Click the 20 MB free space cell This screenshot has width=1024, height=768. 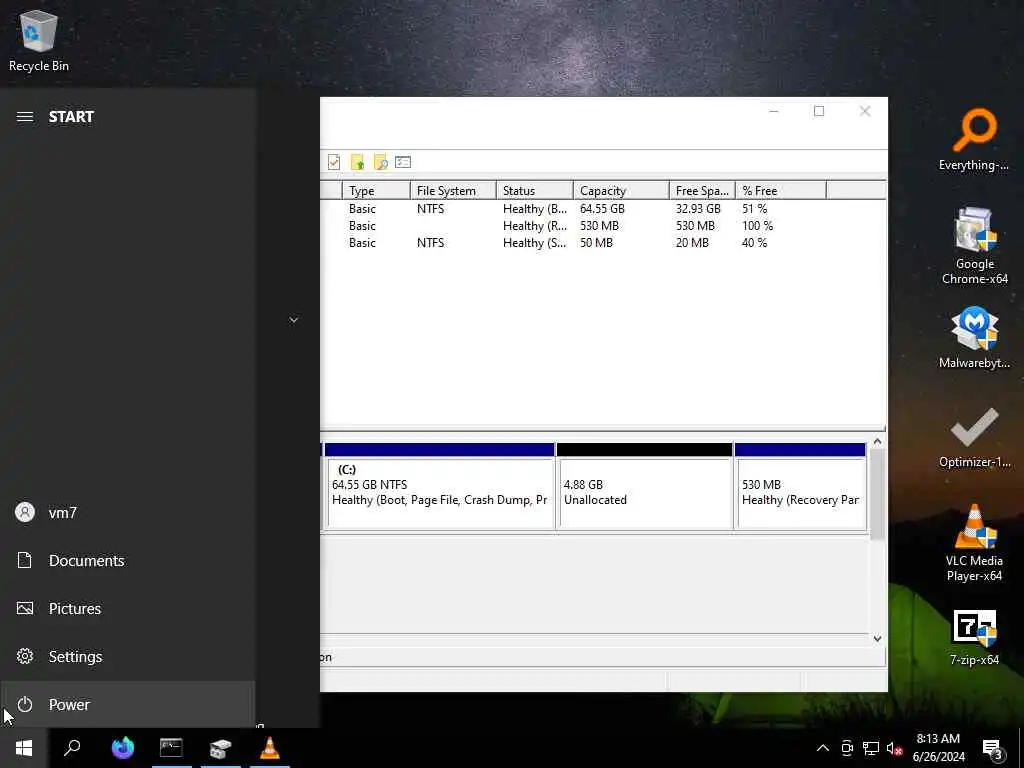click(692, 243)
